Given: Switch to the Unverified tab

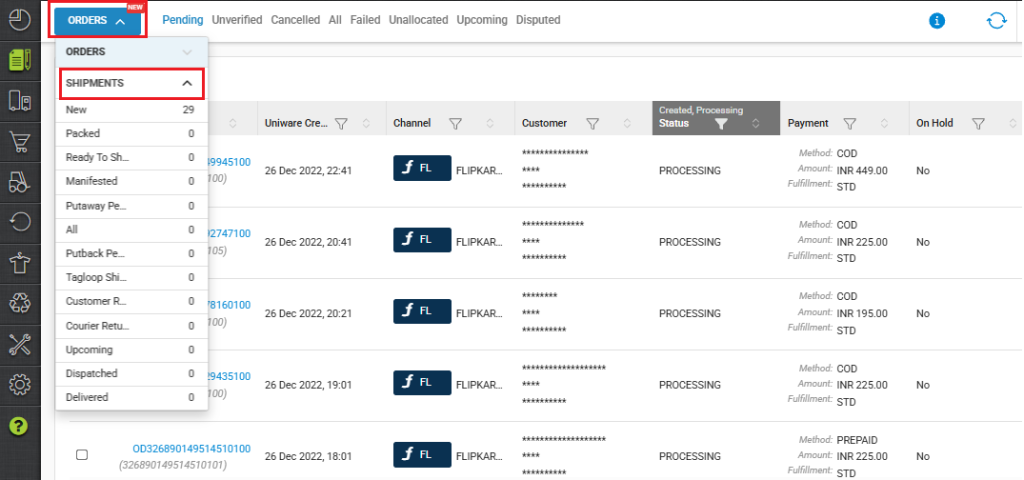Looking at the screenshot, I should pos(237,20).
